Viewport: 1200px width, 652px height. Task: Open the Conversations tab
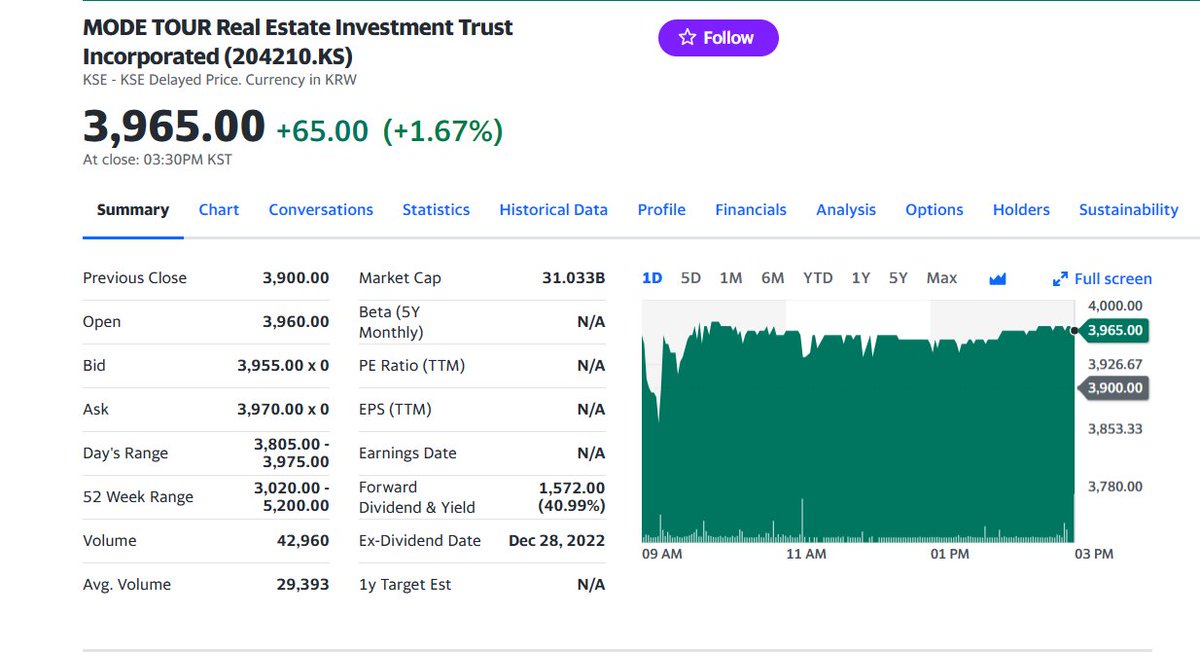[321, 210]
